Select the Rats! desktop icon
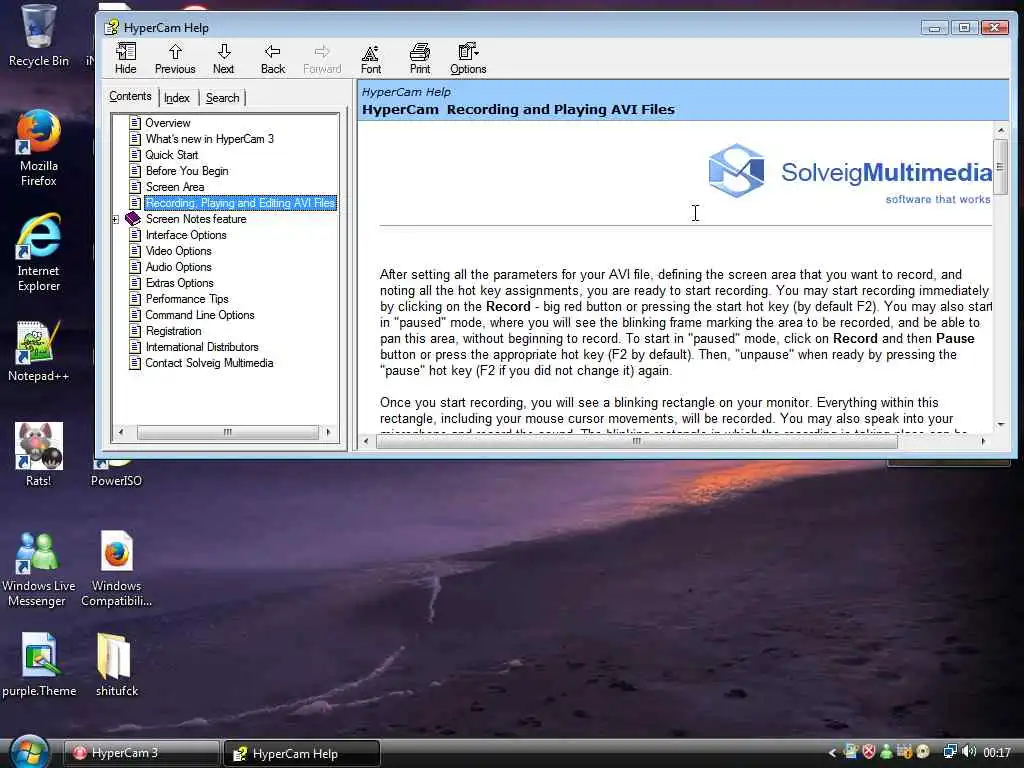 (x=38, y=455)
